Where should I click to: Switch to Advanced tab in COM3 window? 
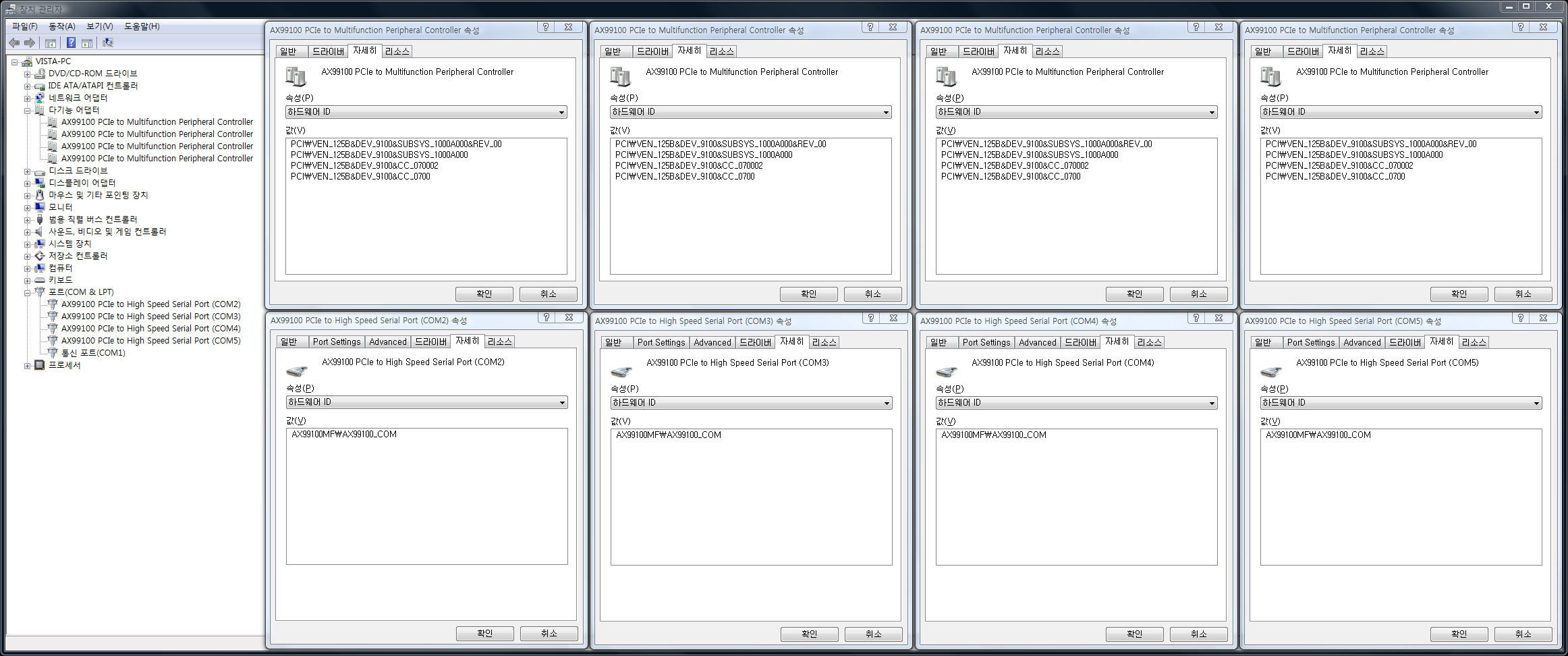coord(712,343)
